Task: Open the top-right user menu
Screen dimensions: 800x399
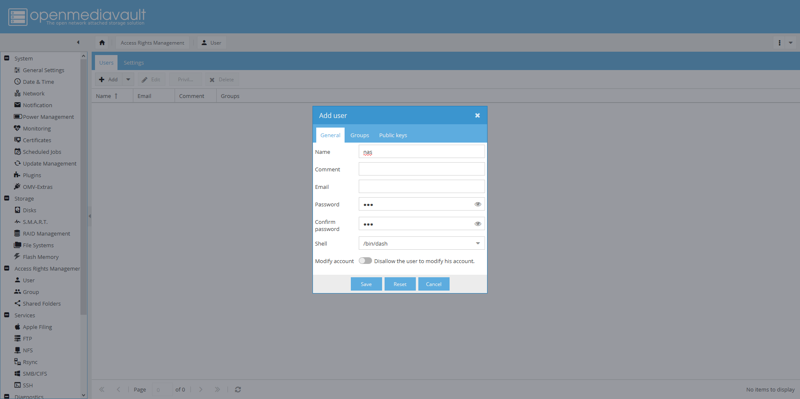Action: click(x=785, y=43)
